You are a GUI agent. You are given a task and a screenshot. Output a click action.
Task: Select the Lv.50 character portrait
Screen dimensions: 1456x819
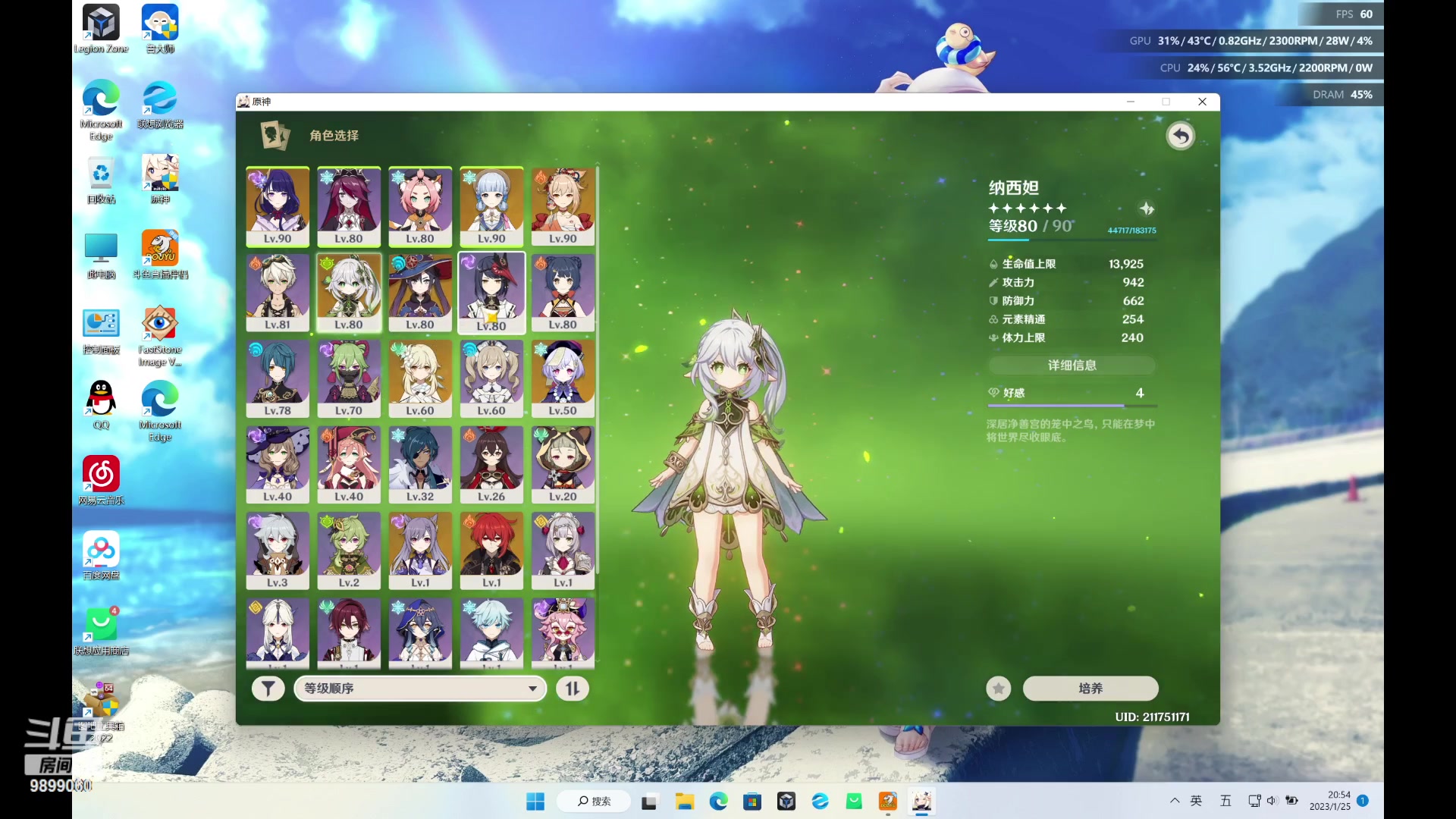[563, 379]
